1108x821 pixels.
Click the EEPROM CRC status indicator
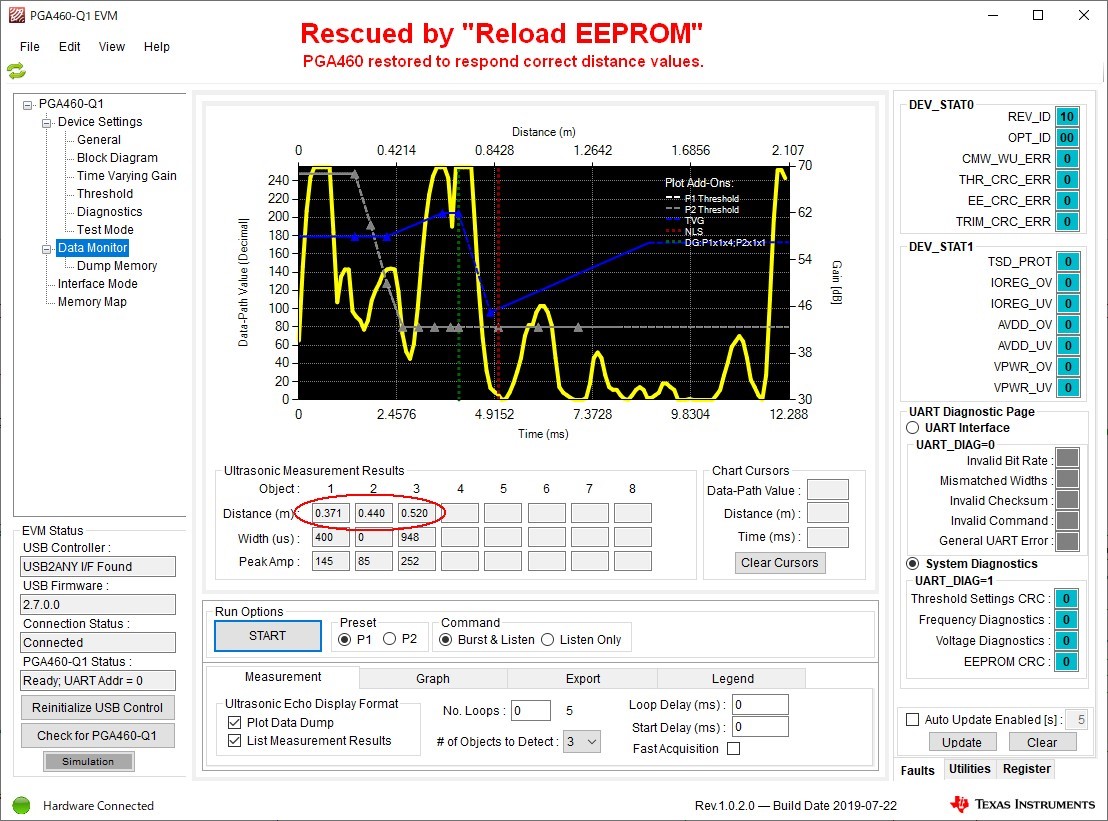pos(1066,662)
